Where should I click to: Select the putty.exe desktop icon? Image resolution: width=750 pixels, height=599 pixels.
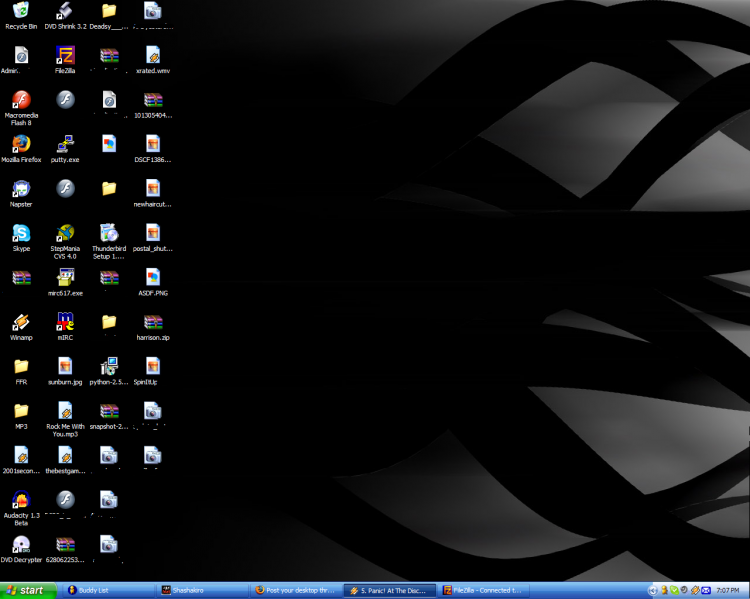click(x=66, y=144)
